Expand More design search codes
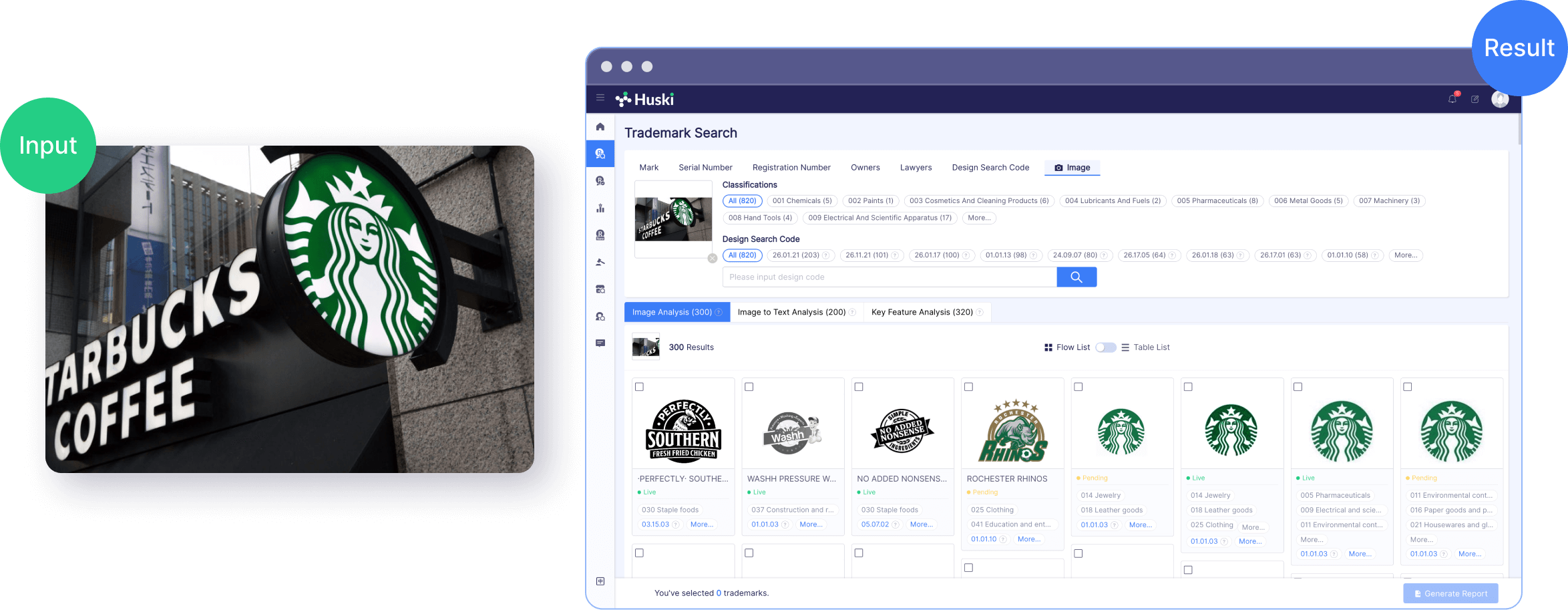 [1406, 255]
